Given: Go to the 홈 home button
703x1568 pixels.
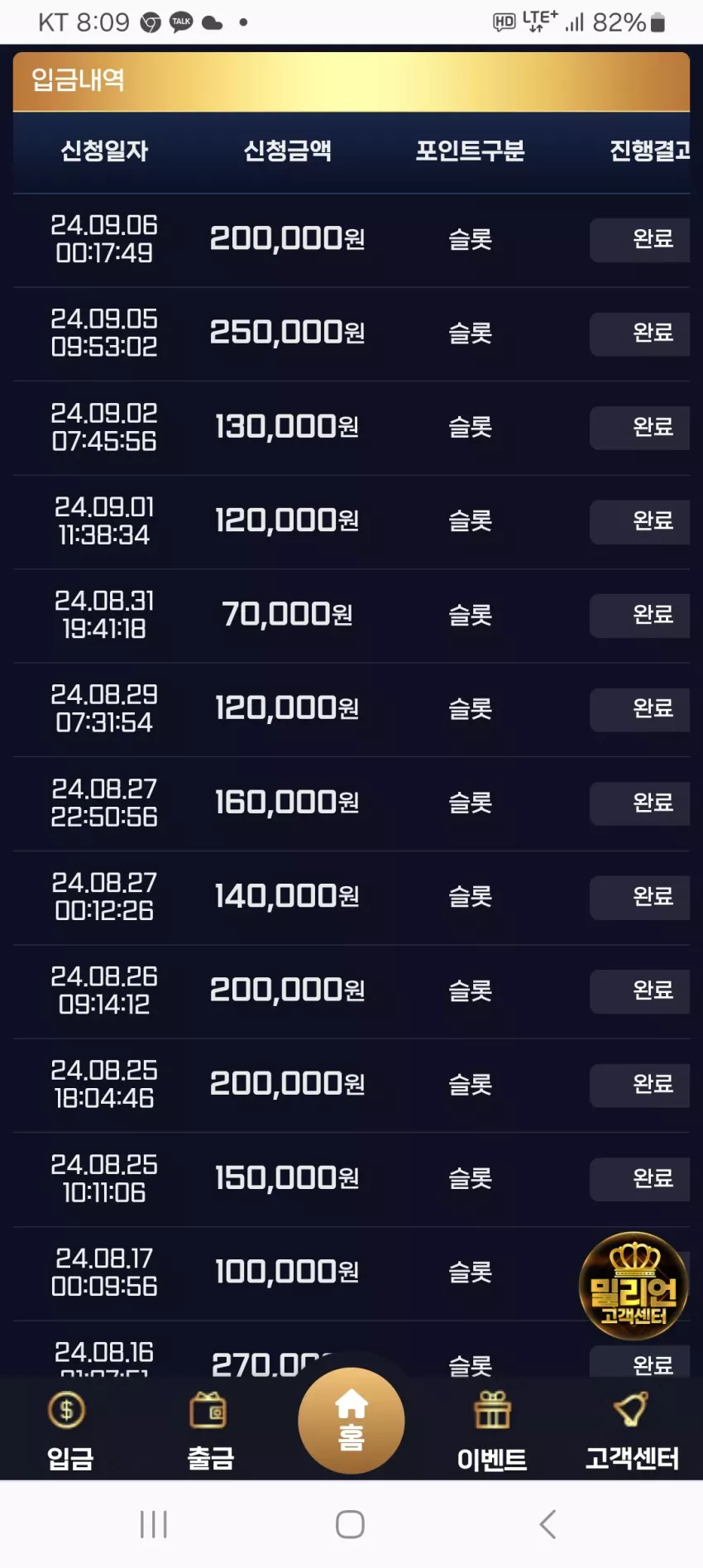Looking at the screenshot, I should click(351, 1420).
